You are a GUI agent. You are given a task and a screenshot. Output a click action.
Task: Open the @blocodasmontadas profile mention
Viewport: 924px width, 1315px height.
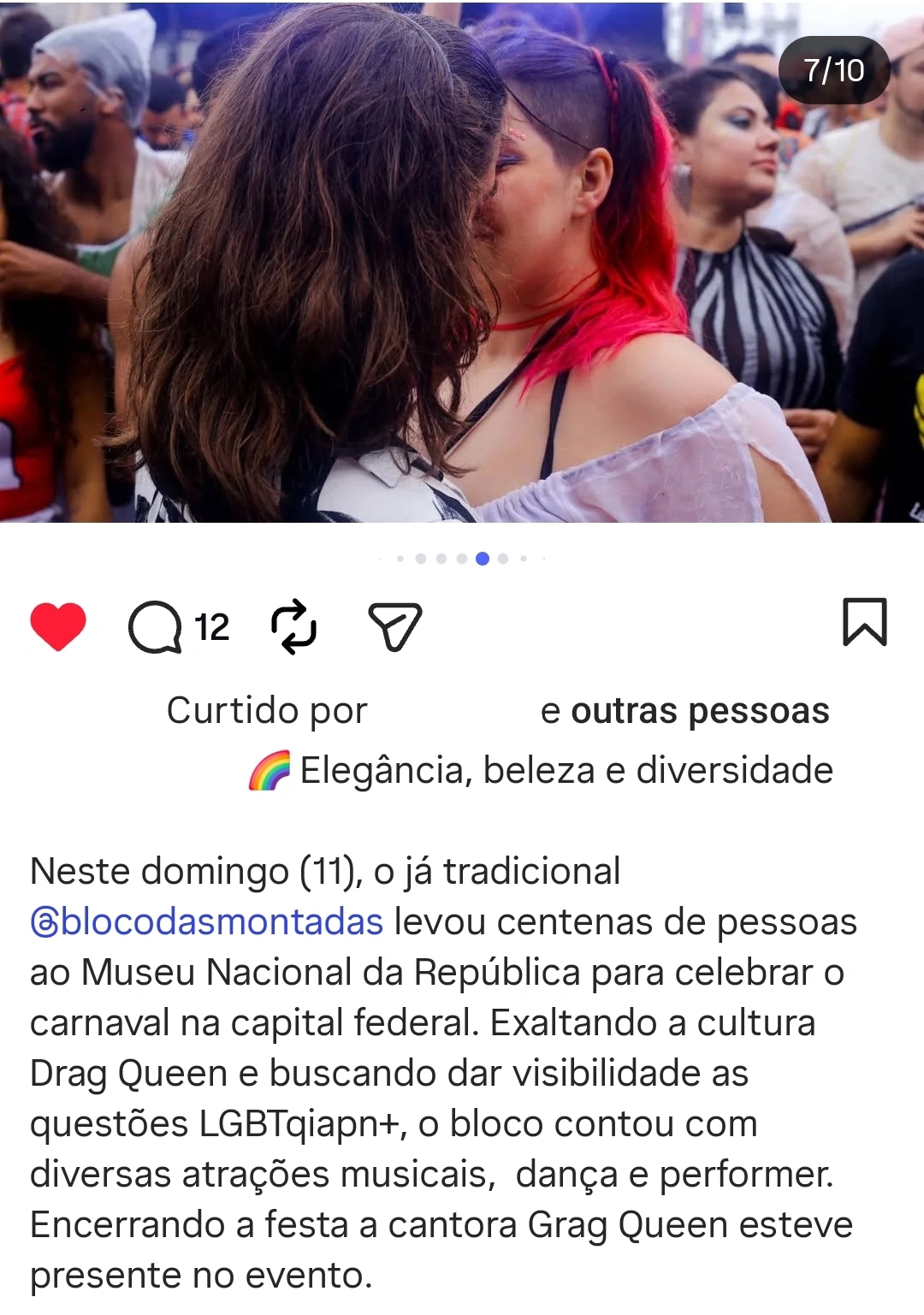(x=206, y=921)
